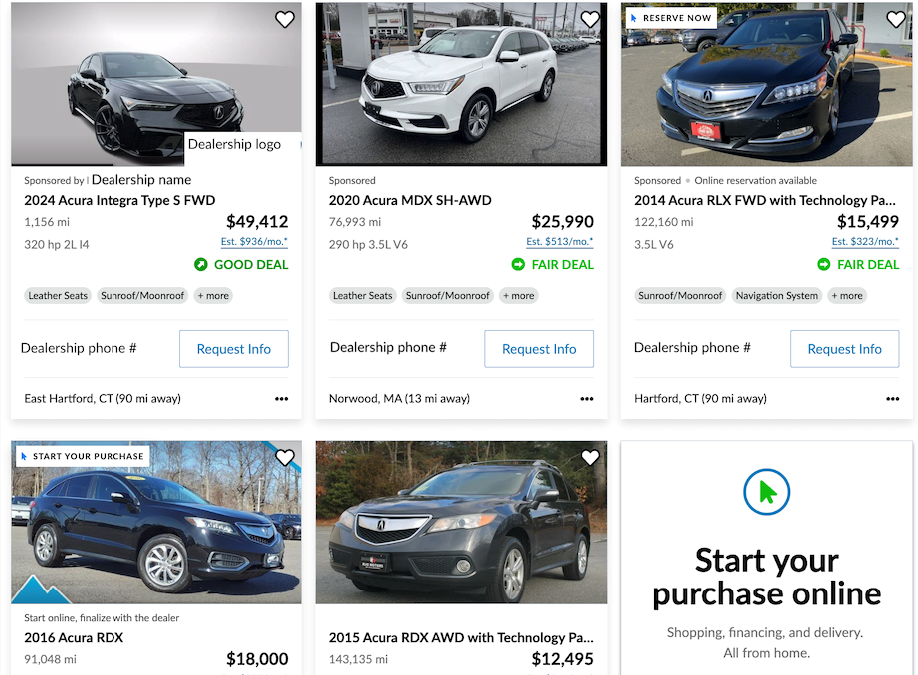The width and height of the screenshot is (918, 675).
Task: Expand '+ more' features on MDX listing
Action: [518, 296]
